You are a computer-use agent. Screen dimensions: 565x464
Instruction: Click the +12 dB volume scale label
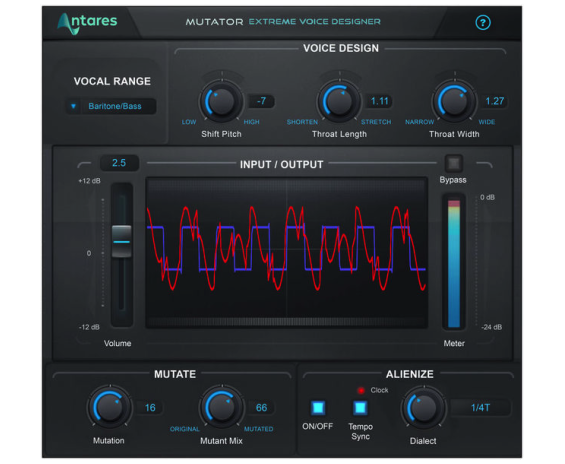[x=89, y=181]
